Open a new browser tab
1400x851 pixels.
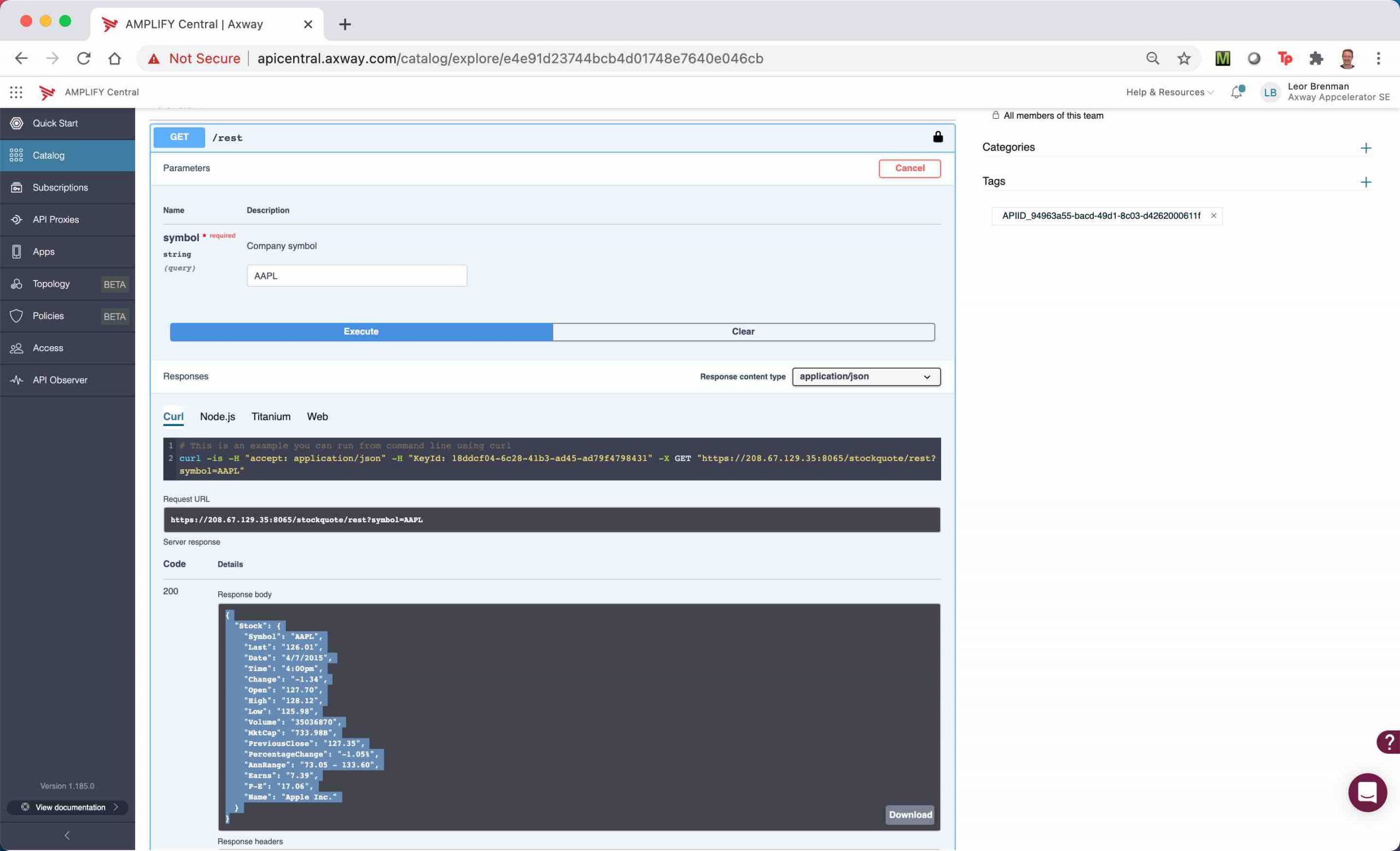click(345, 24)
